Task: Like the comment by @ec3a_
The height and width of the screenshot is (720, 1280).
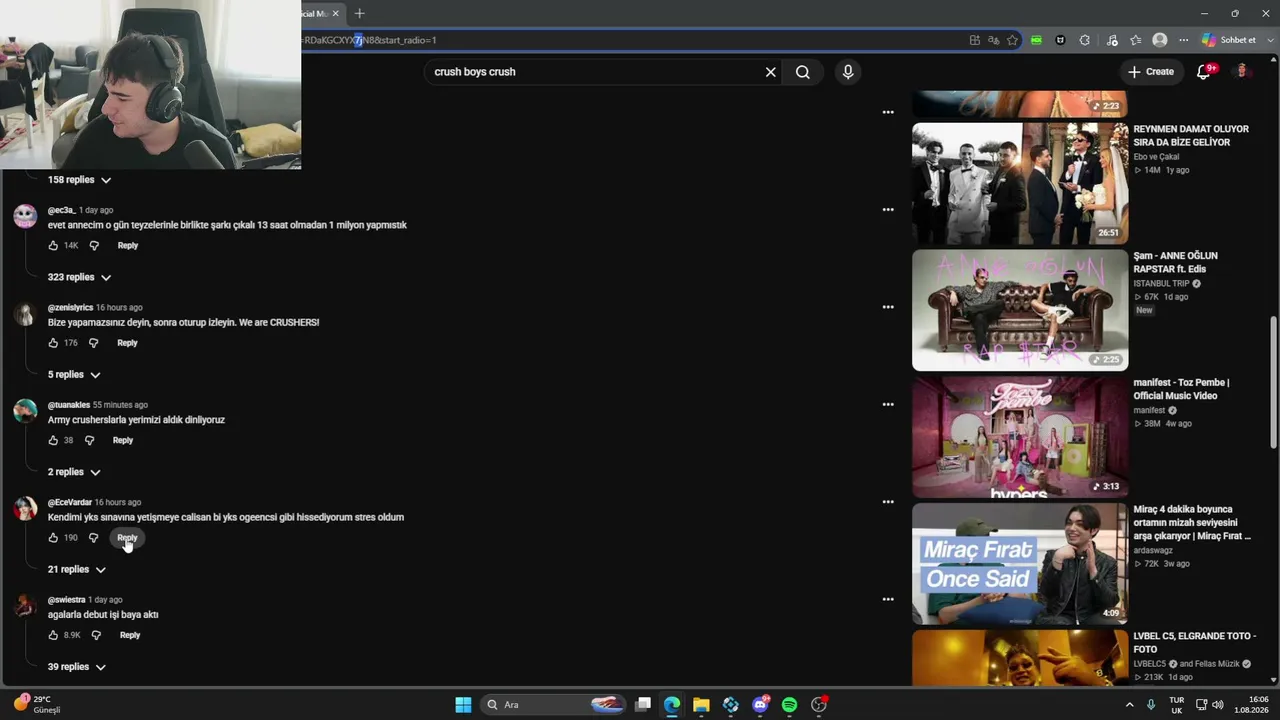Action: click(x=53, y=246)
